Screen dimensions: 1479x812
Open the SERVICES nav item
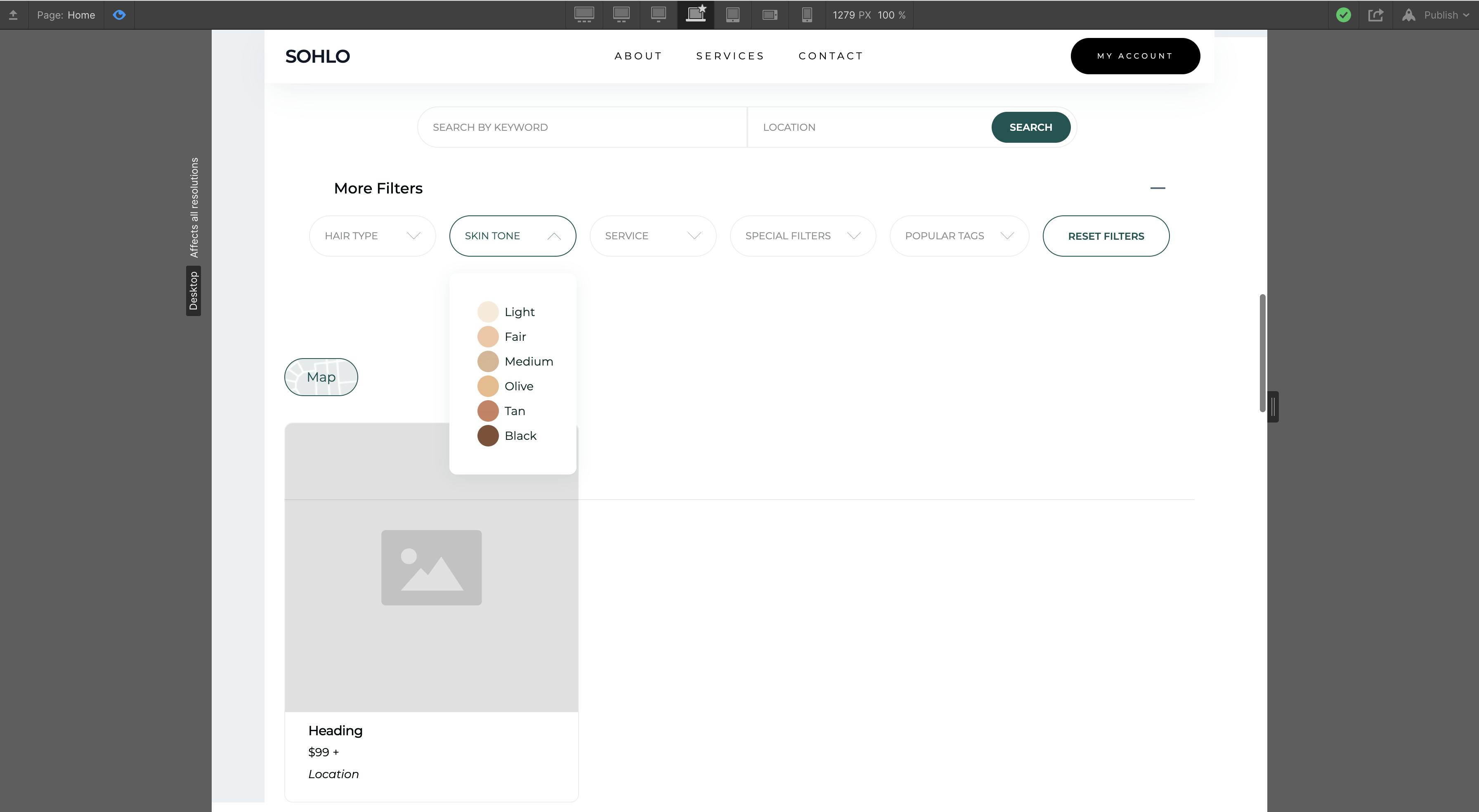730,56
